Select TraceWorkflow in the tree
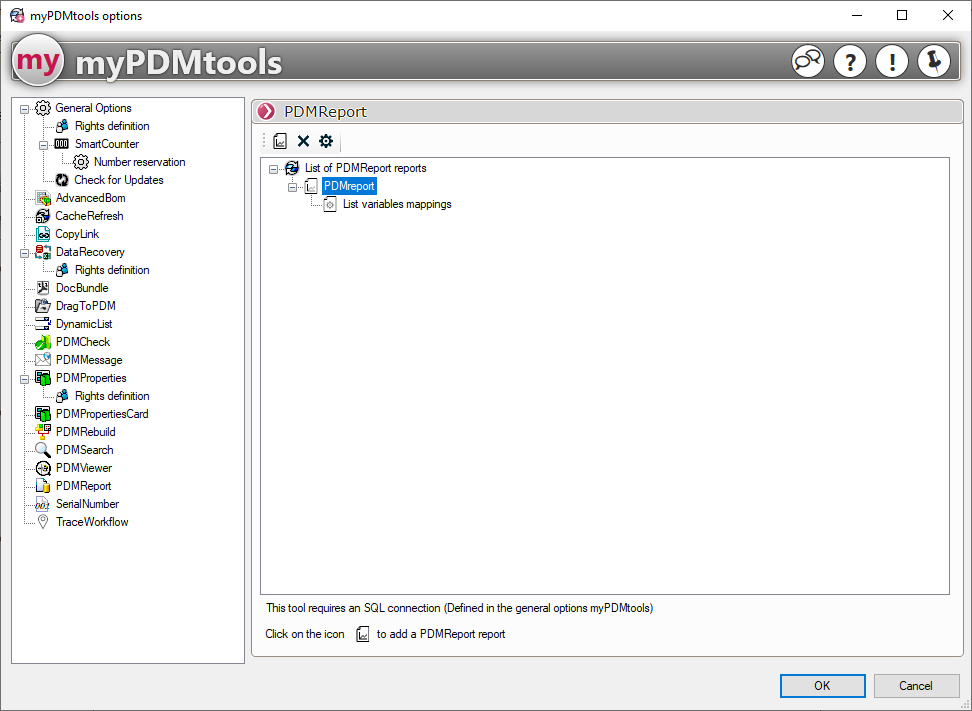 click(x=92, y=522)
